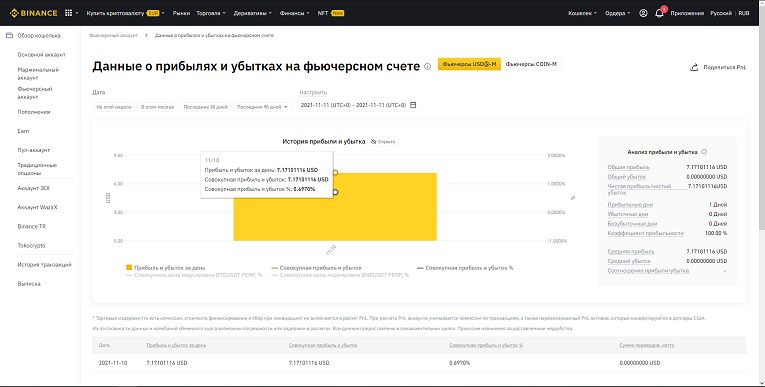Open the date range calendar icon
765x387 pixels.
(x=413, y=105)
